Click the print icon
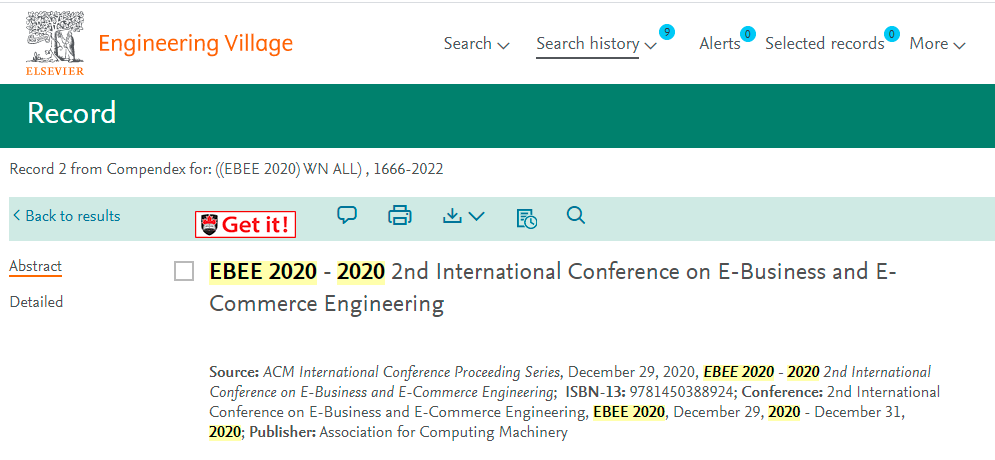The width and height of the screenshot is (995, 460). coord(400,216)
